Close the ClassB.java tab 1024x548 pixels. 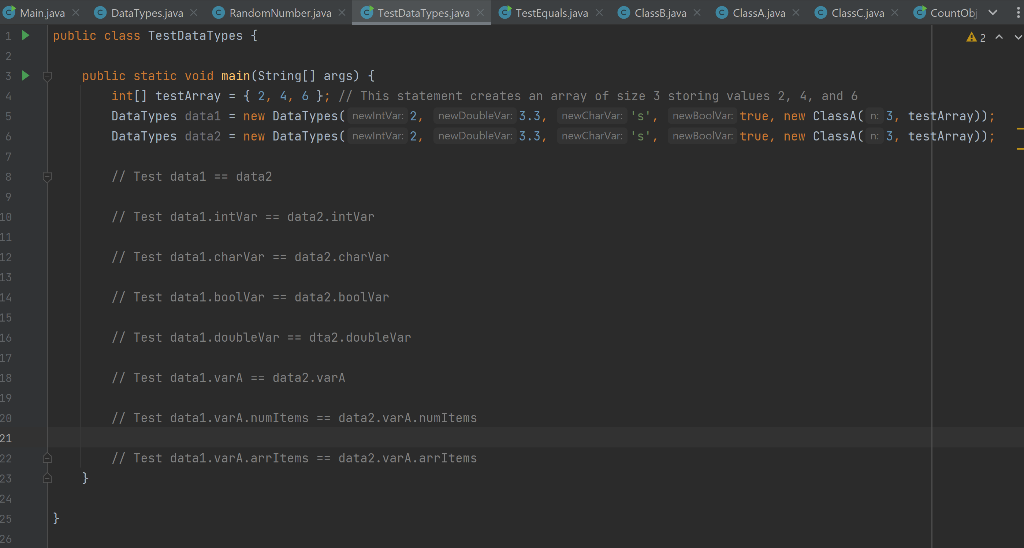[x=697, y=12]
